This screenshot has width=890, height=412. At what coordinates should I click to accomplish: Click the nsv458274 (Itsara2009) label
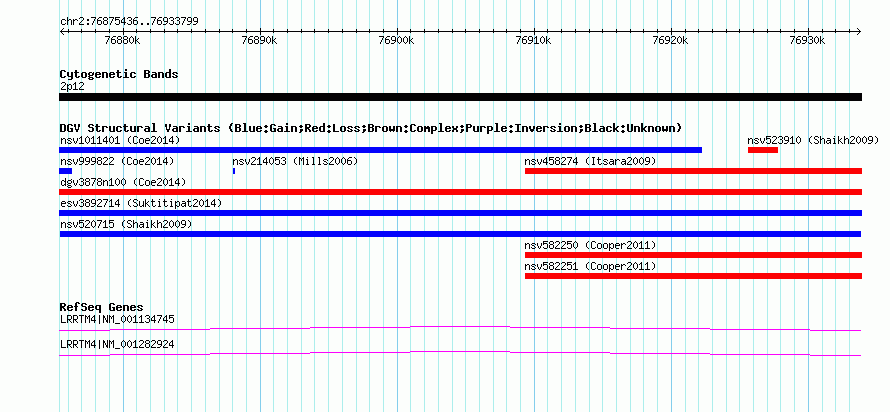point(590,162)
